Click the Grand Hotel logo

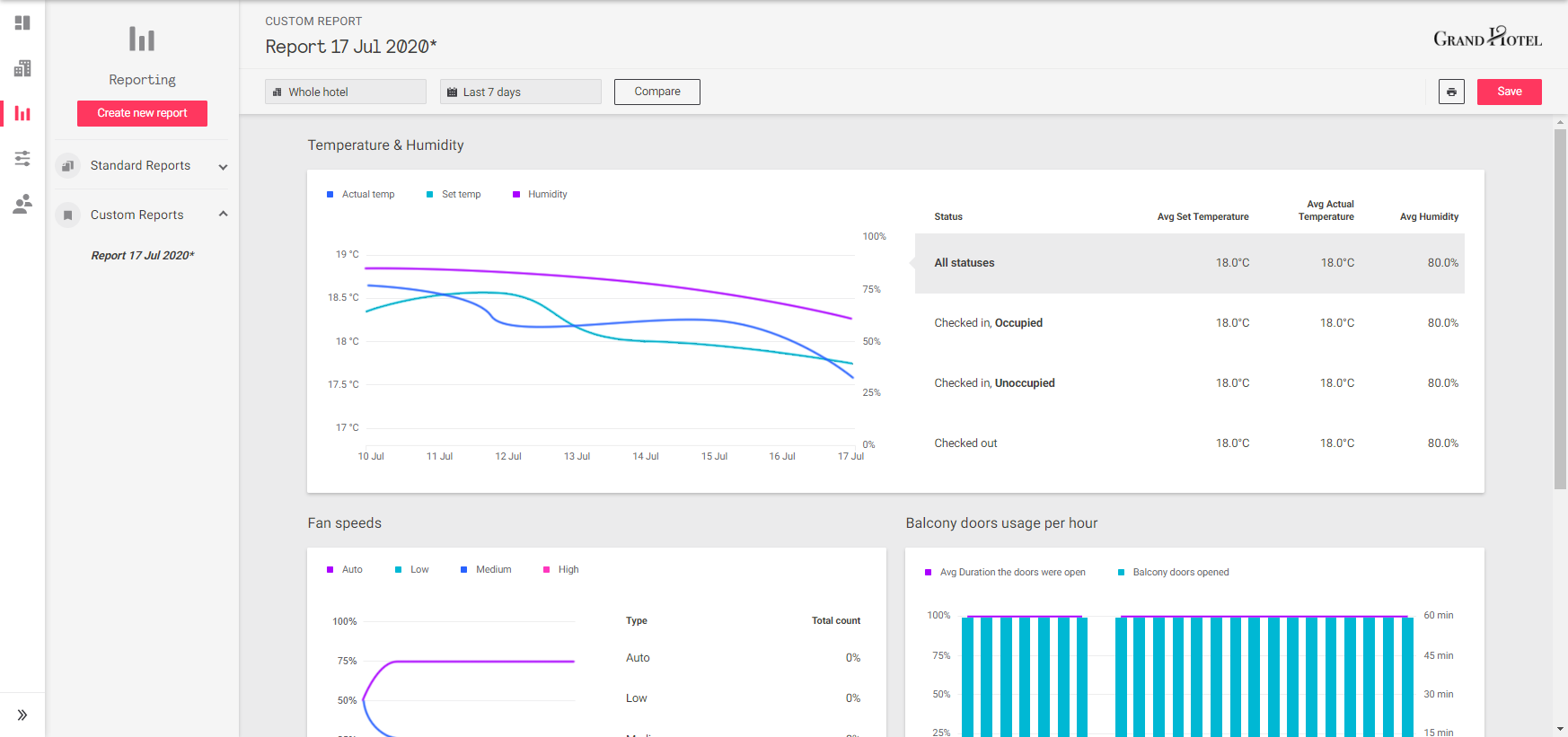(1487, 38)
